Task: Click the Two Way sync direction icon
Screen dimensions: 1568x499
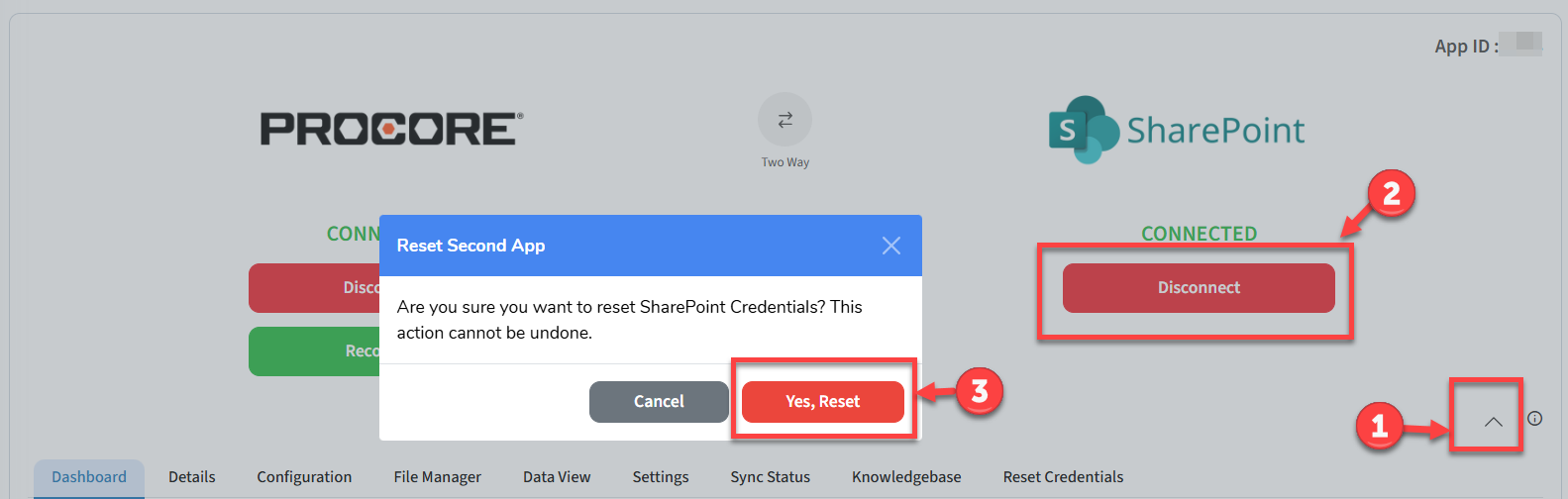Action: [784, 120]
